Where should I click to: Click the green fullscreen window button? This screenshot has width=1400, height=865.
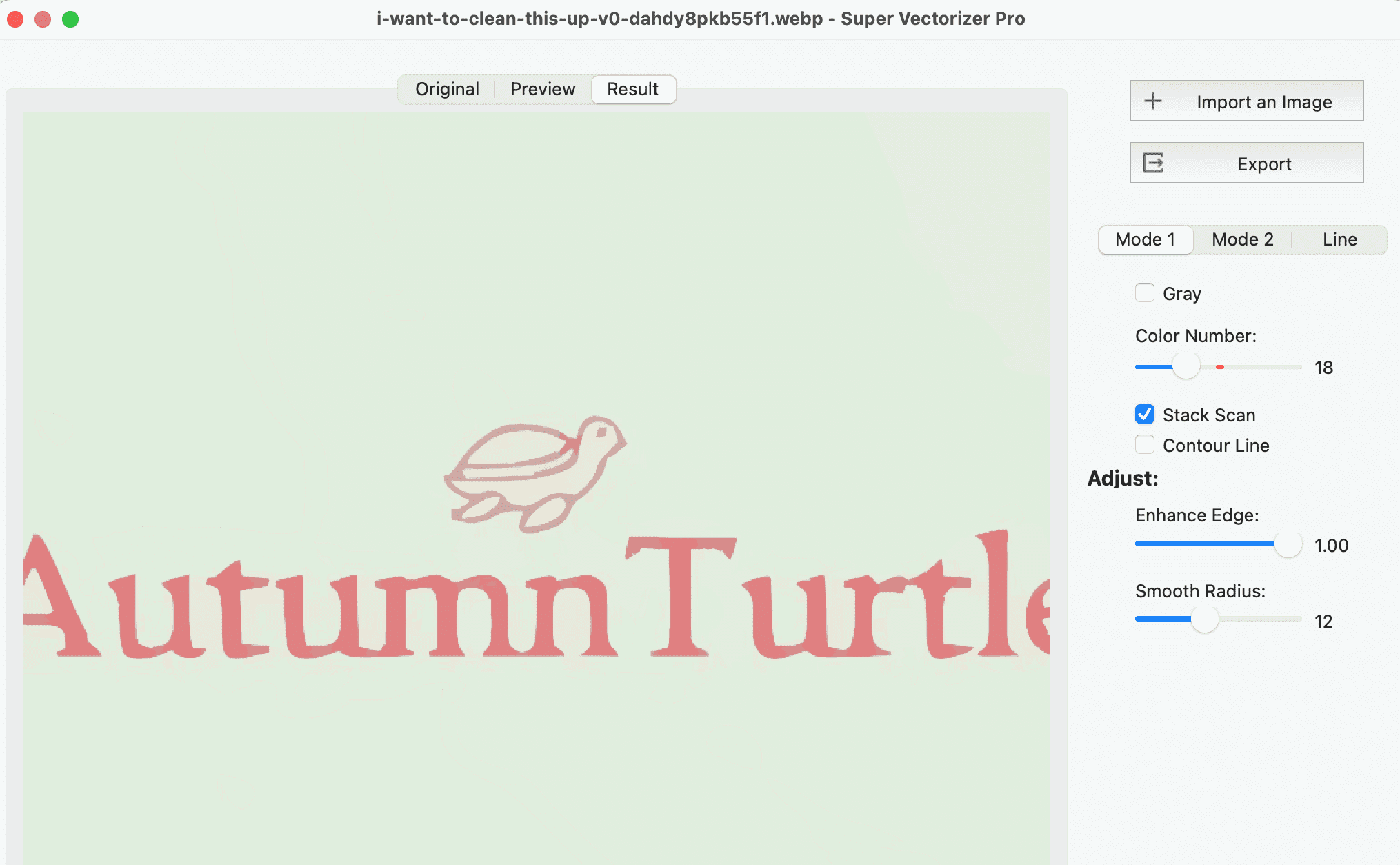(x=70, y=19)
